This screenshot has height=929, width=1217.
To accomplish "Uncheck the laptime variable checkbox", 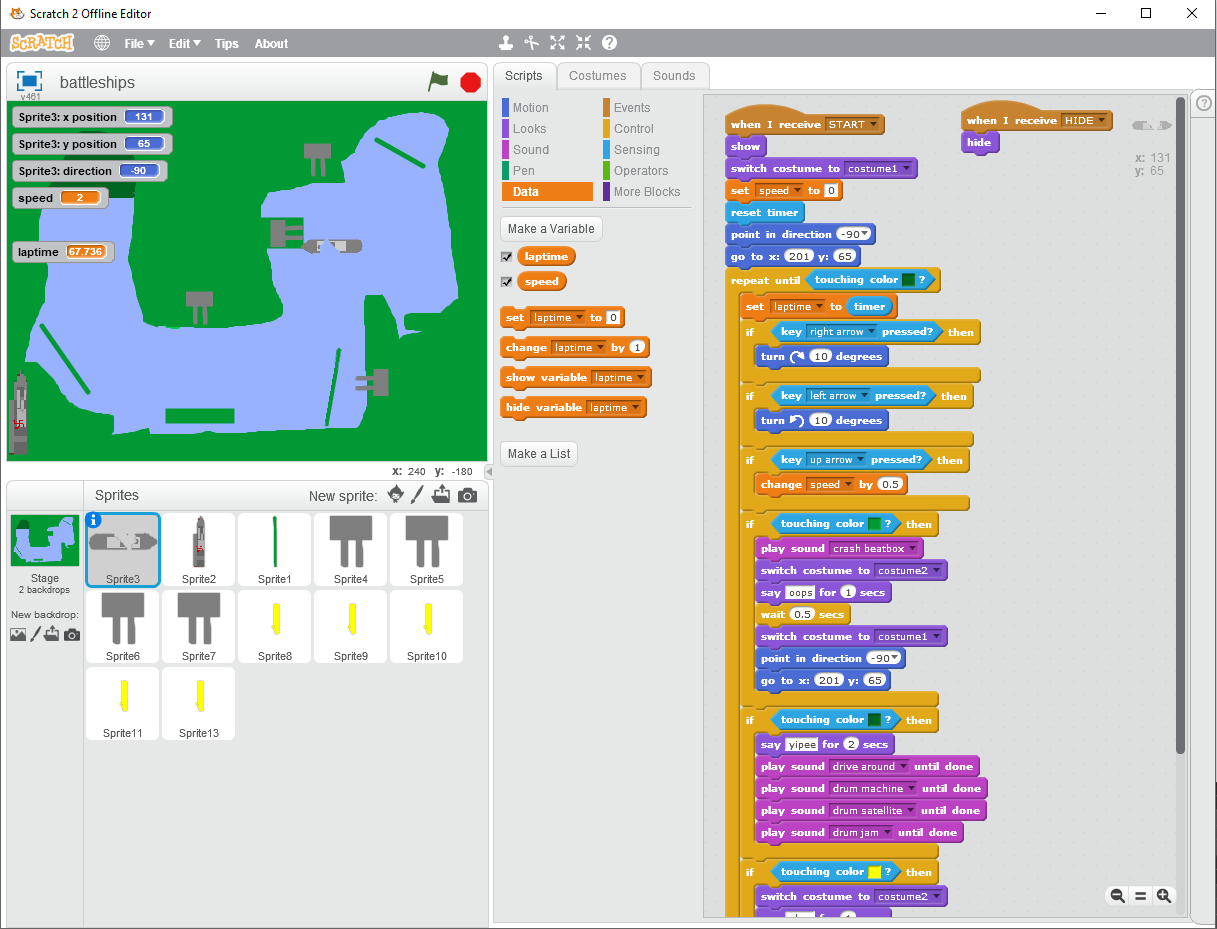I will [507, 257].
